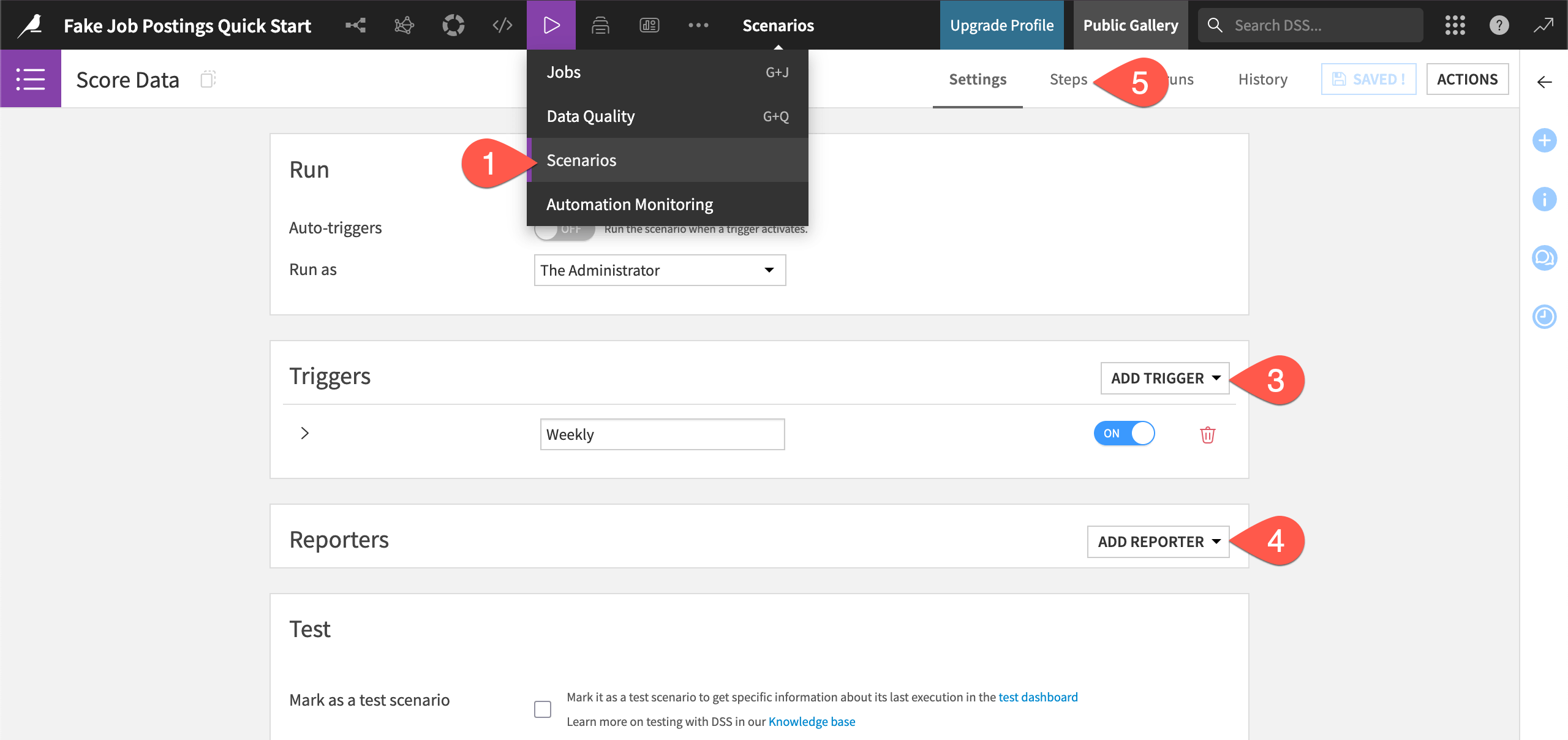The height and width of the screenshot is (740, 1568).
Task: Expand the Weekly trigger details chevron
Action: (x=305, y=433)
